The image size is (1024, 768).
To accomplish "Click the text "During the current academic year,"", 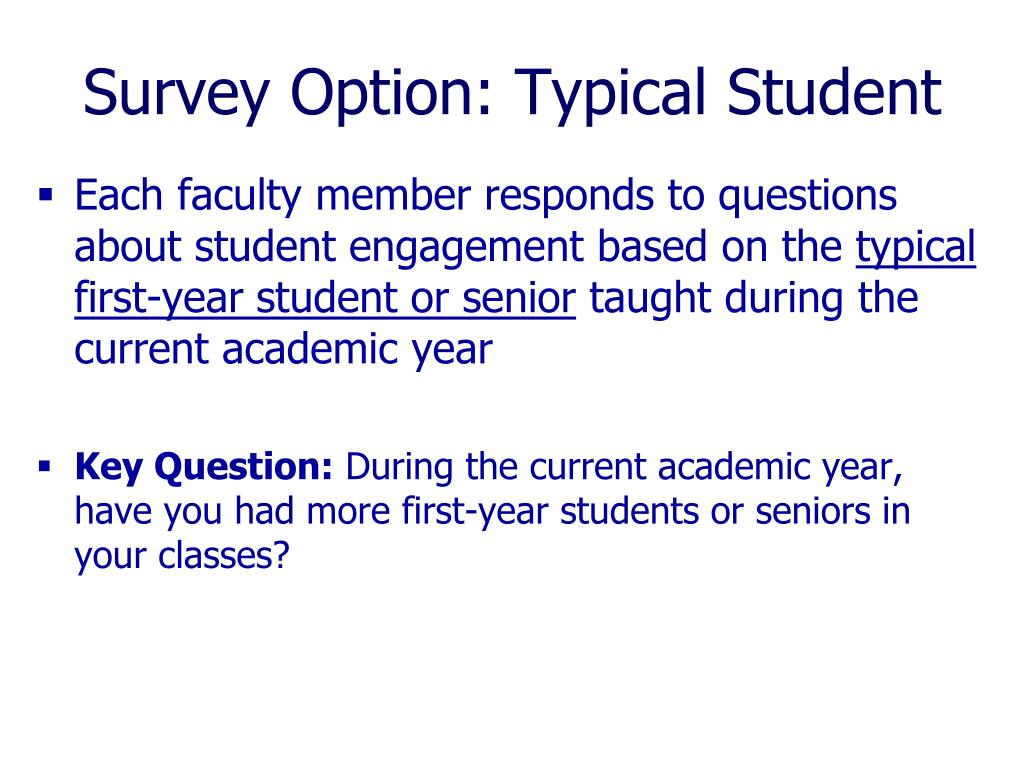I will tap(624, 468).
